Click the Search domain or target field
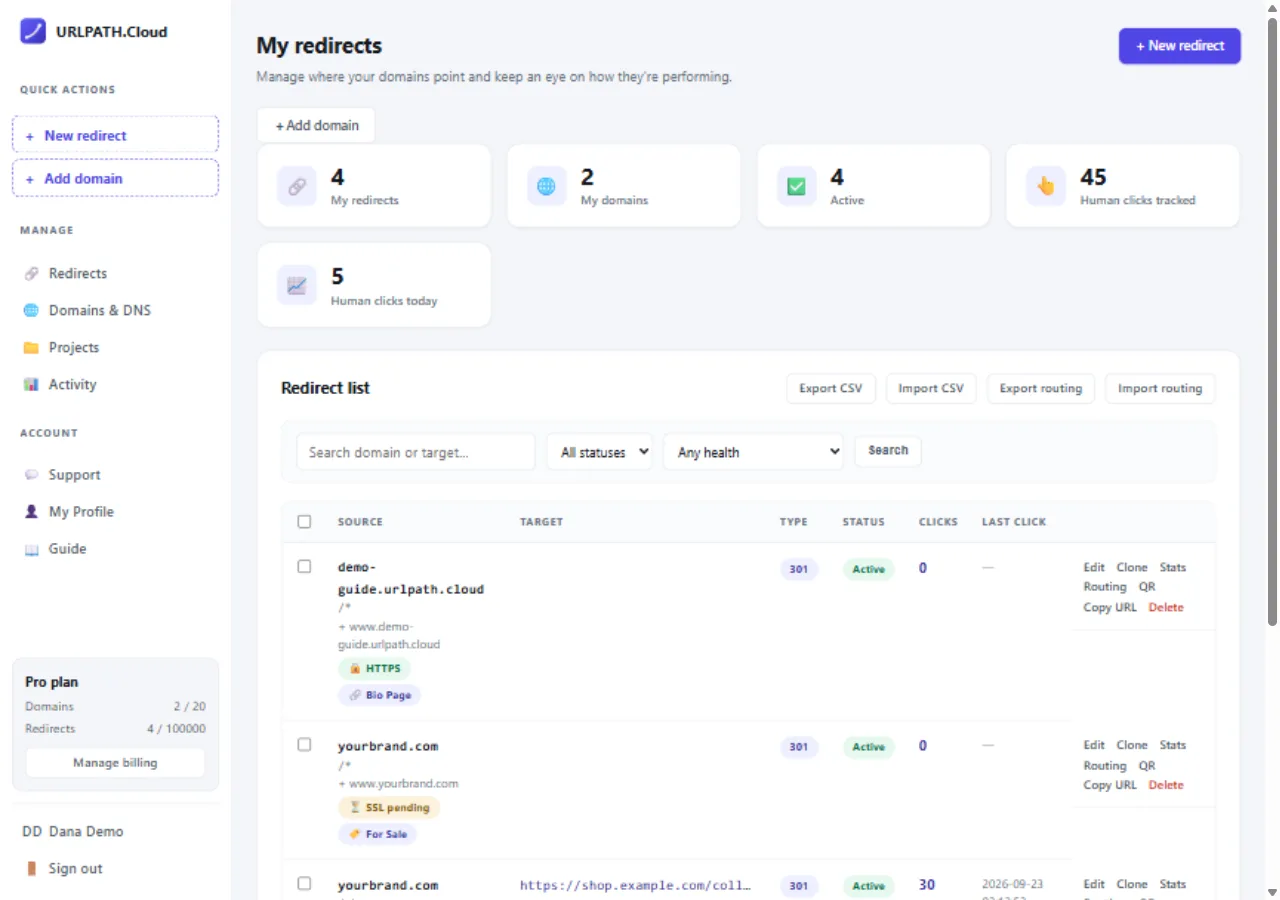The height and width of the screenshot is (900, 1280). pos(416,452)
